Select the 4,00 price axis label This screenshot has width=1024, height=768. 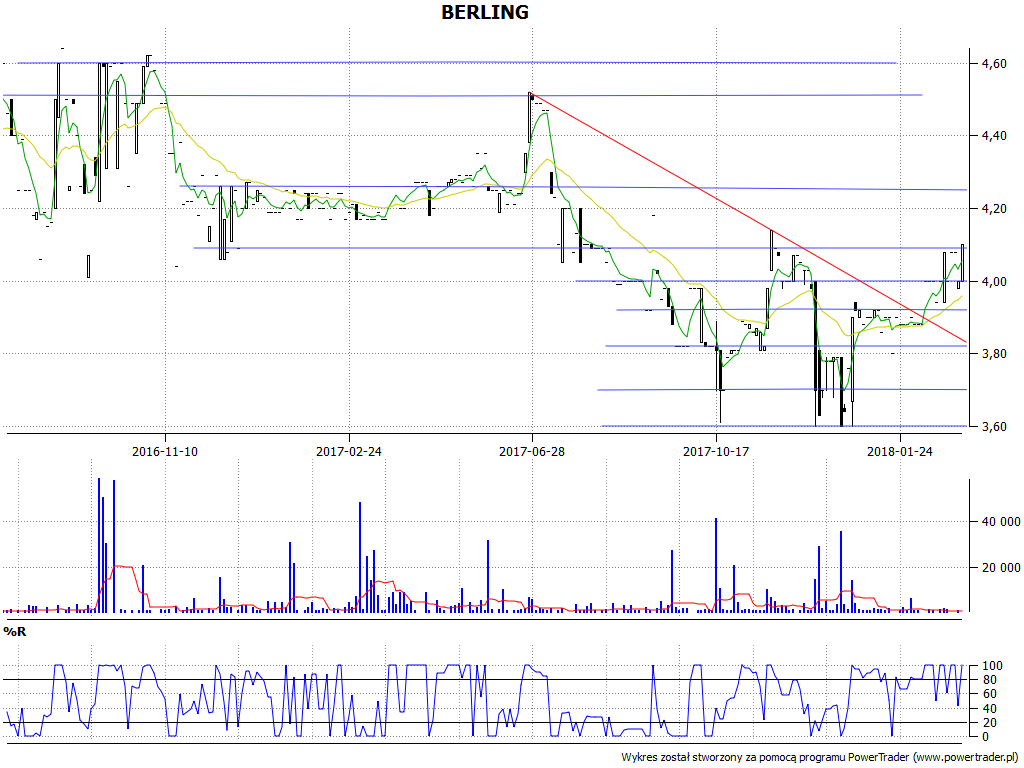click(x=993, y=281)
